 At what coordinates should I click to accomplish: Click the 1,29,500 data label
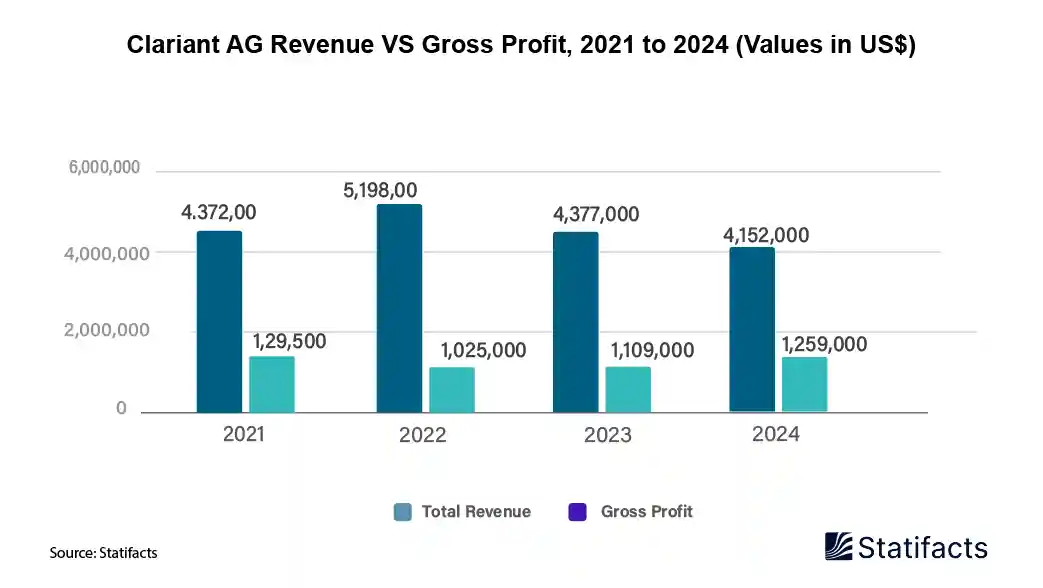click(289, 341)
